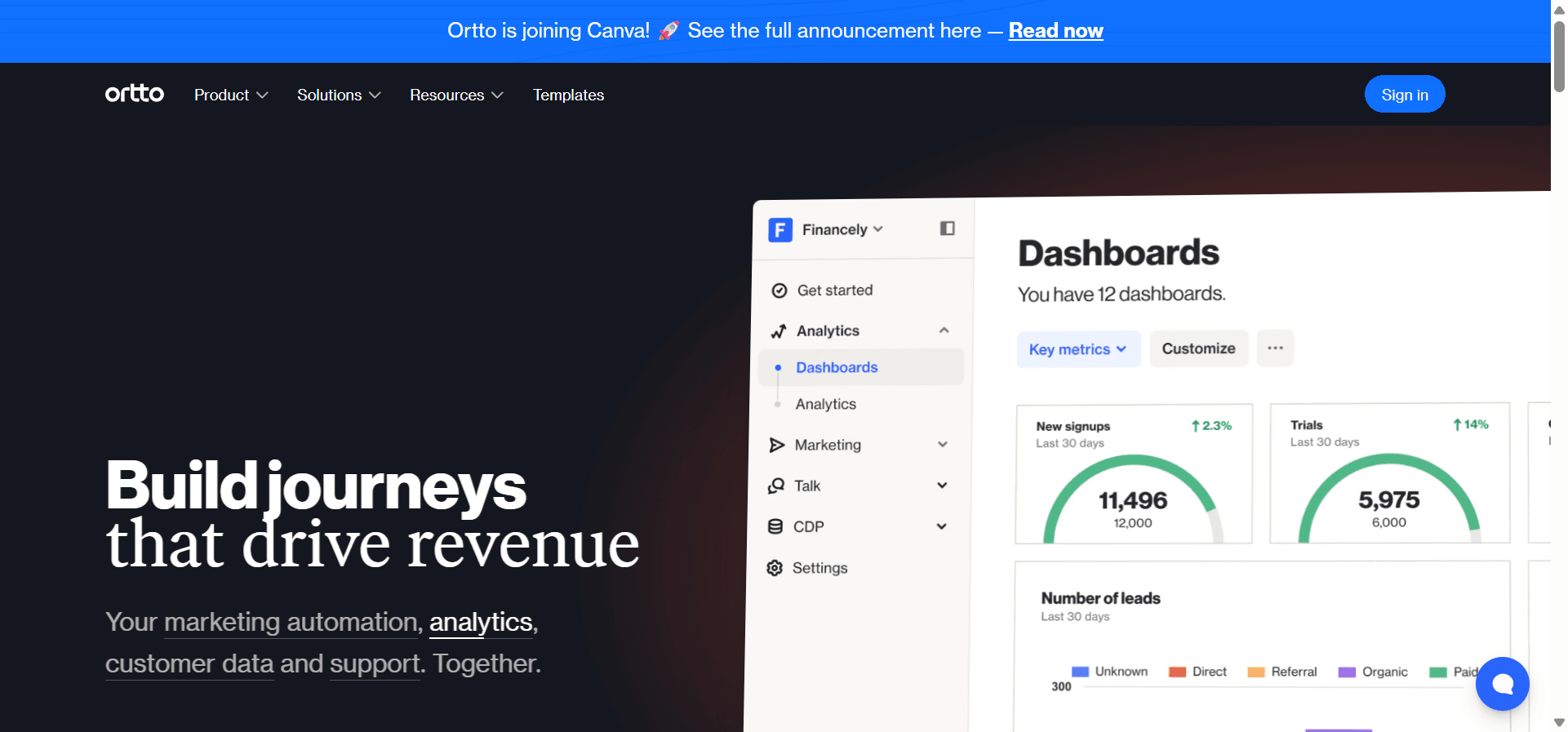
Task: Open the Templates menu item
Action: click(568, 95)
